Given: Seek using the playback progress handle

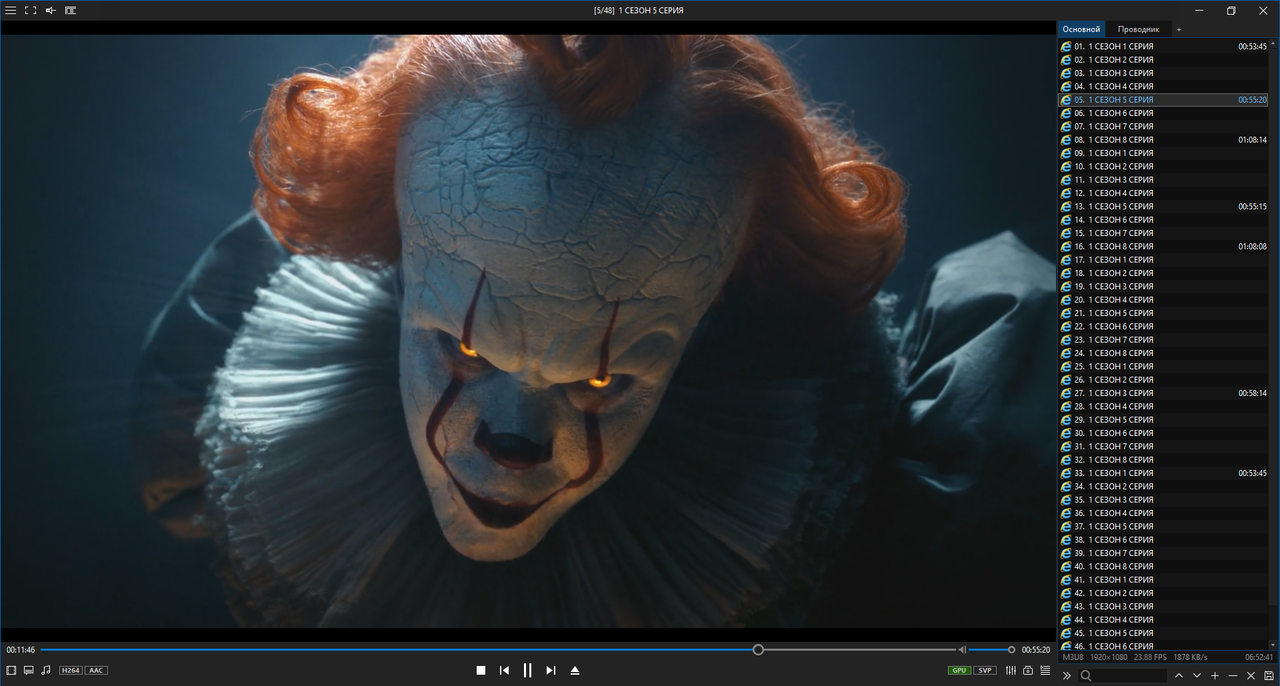Looking at the screenshot, I should tap(758, 650).
